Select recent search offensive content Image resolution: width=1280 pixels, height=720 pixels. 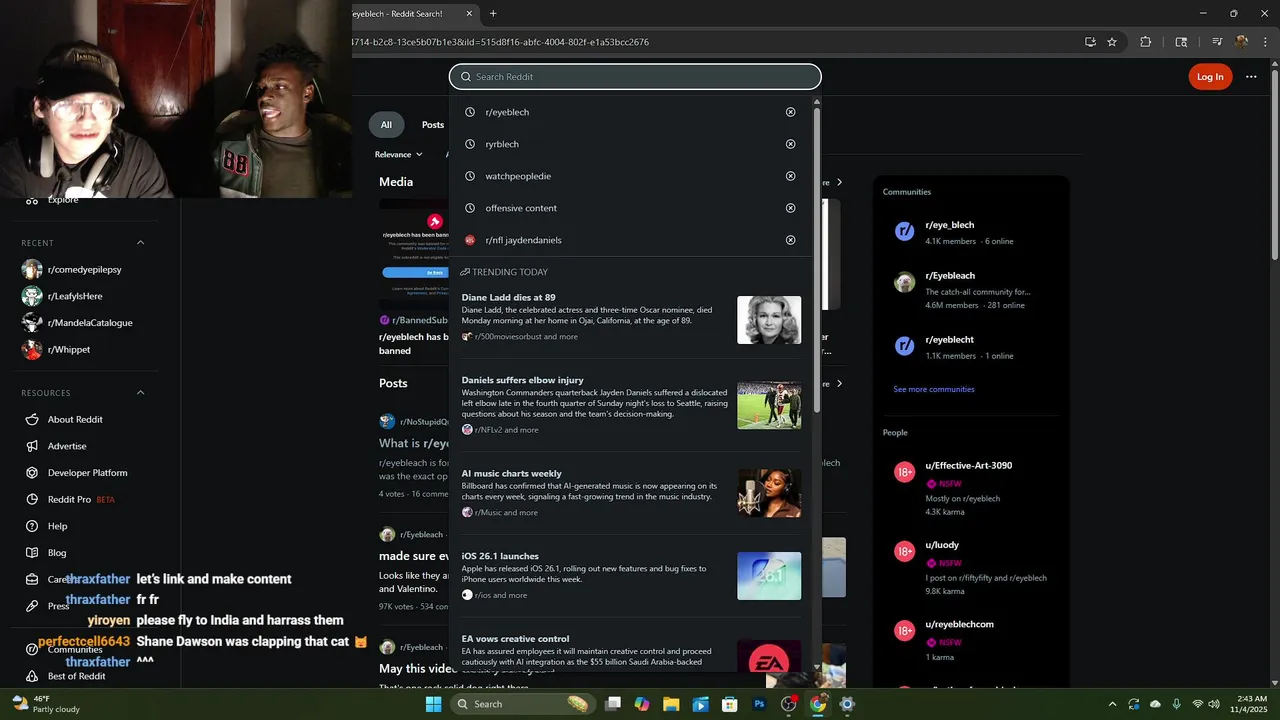point(521,208)
